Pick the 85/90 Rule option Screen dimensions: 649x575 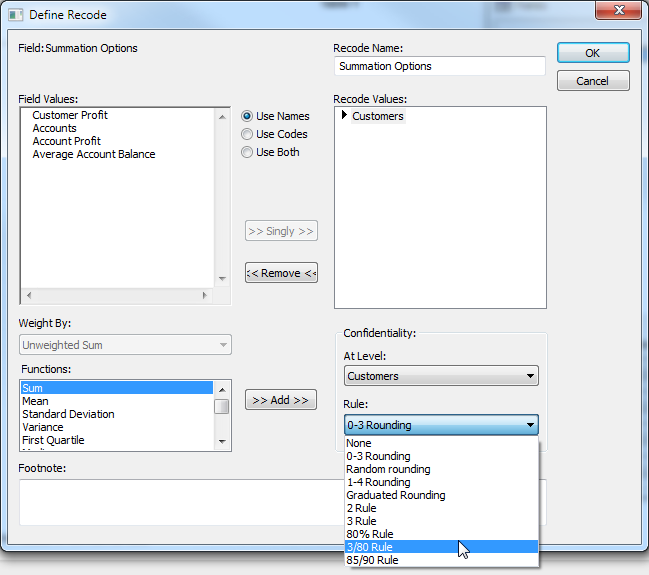[372, 560]
